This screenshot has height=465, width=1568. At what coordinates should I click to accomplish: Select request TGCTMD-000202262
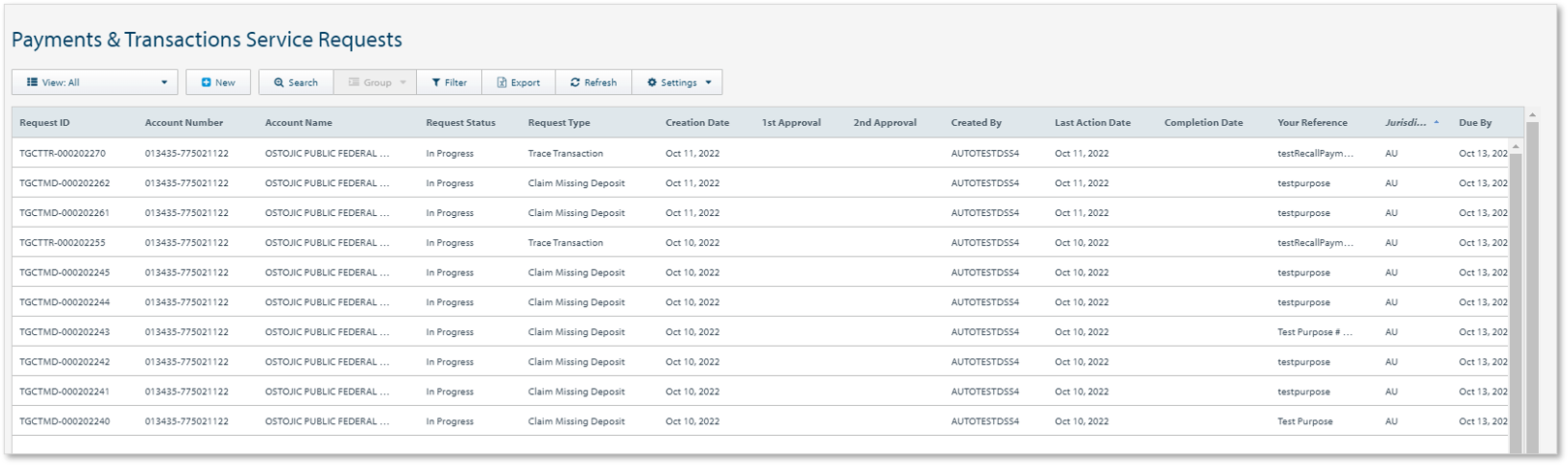tap(64, 183)
